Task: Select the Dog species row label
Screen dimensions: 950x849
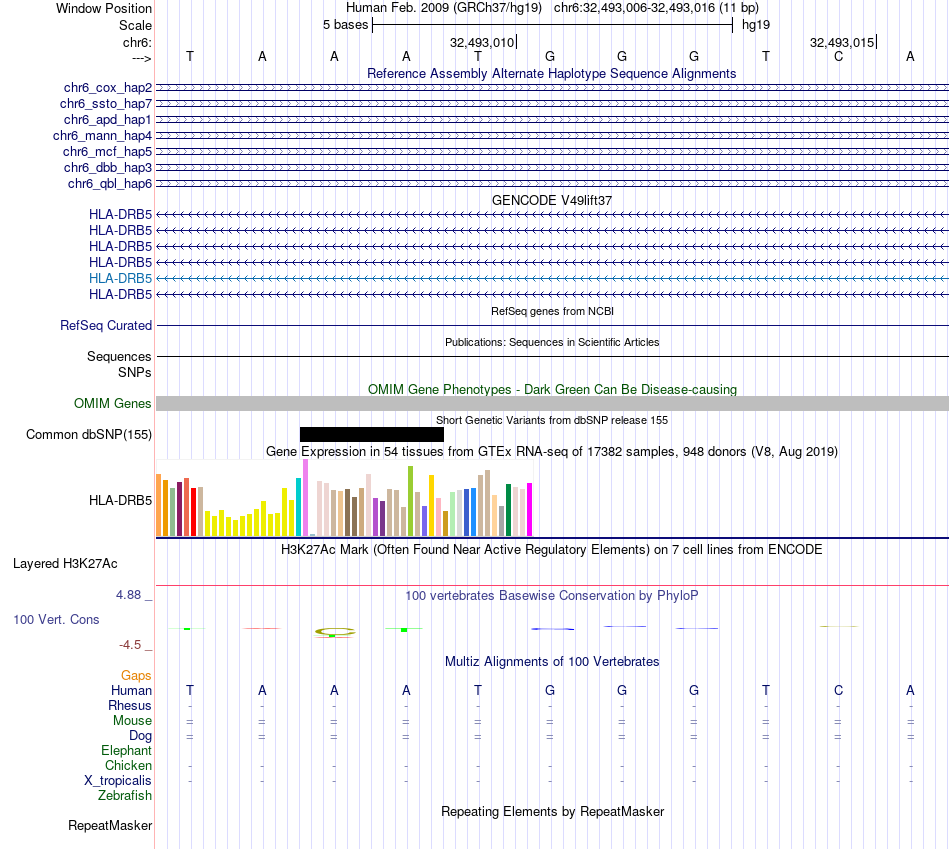Action: (140, 736)
